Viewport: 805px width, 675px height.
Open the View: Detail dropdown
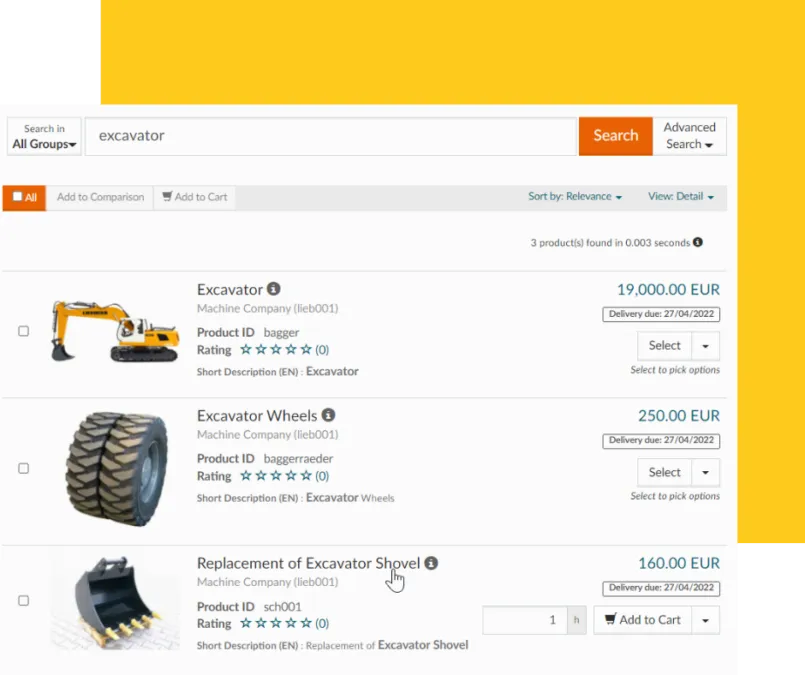tap(681, 197)
